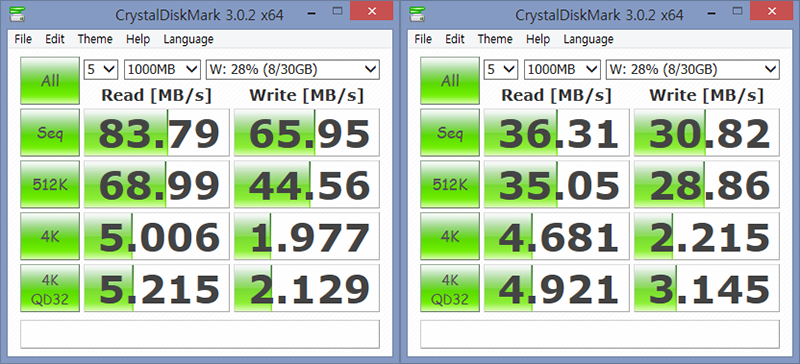Image resolution: width=800 pixels, height=364 pixels.
Task: Click Seq write result 65.95
Action: [x=307, y=132]
